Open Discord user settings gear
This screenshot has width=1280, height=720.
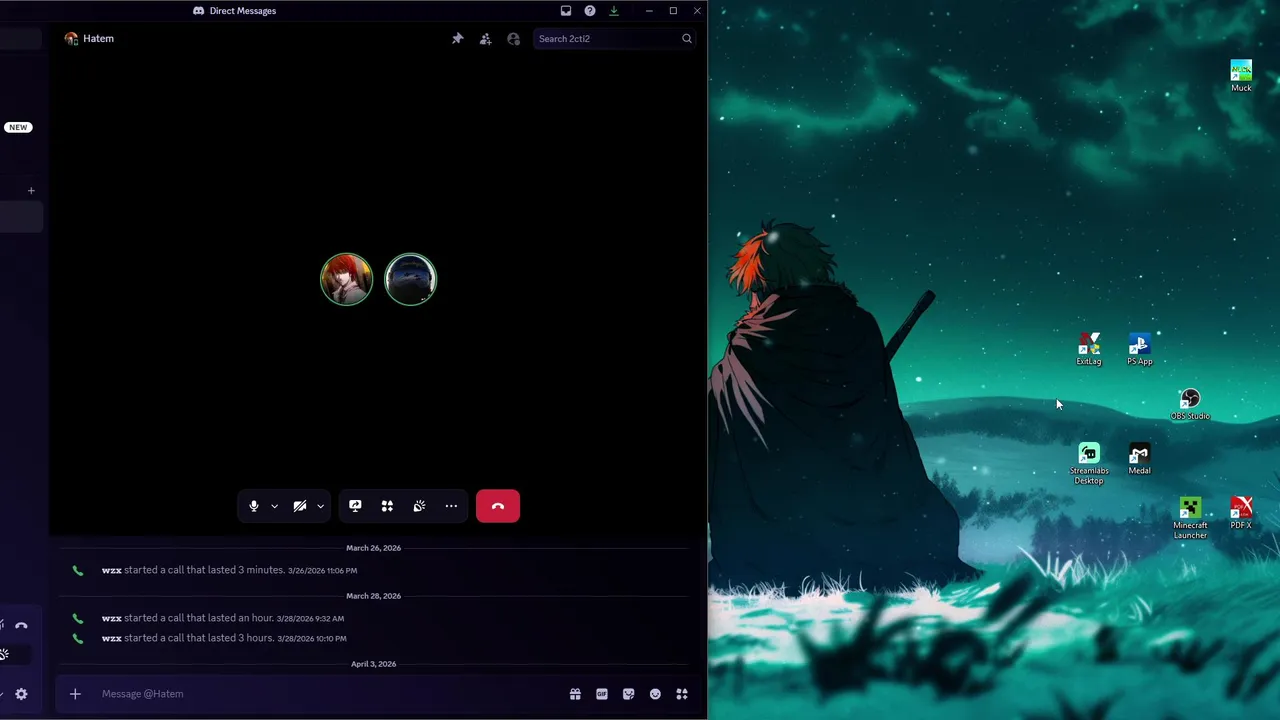pos(21,694)
